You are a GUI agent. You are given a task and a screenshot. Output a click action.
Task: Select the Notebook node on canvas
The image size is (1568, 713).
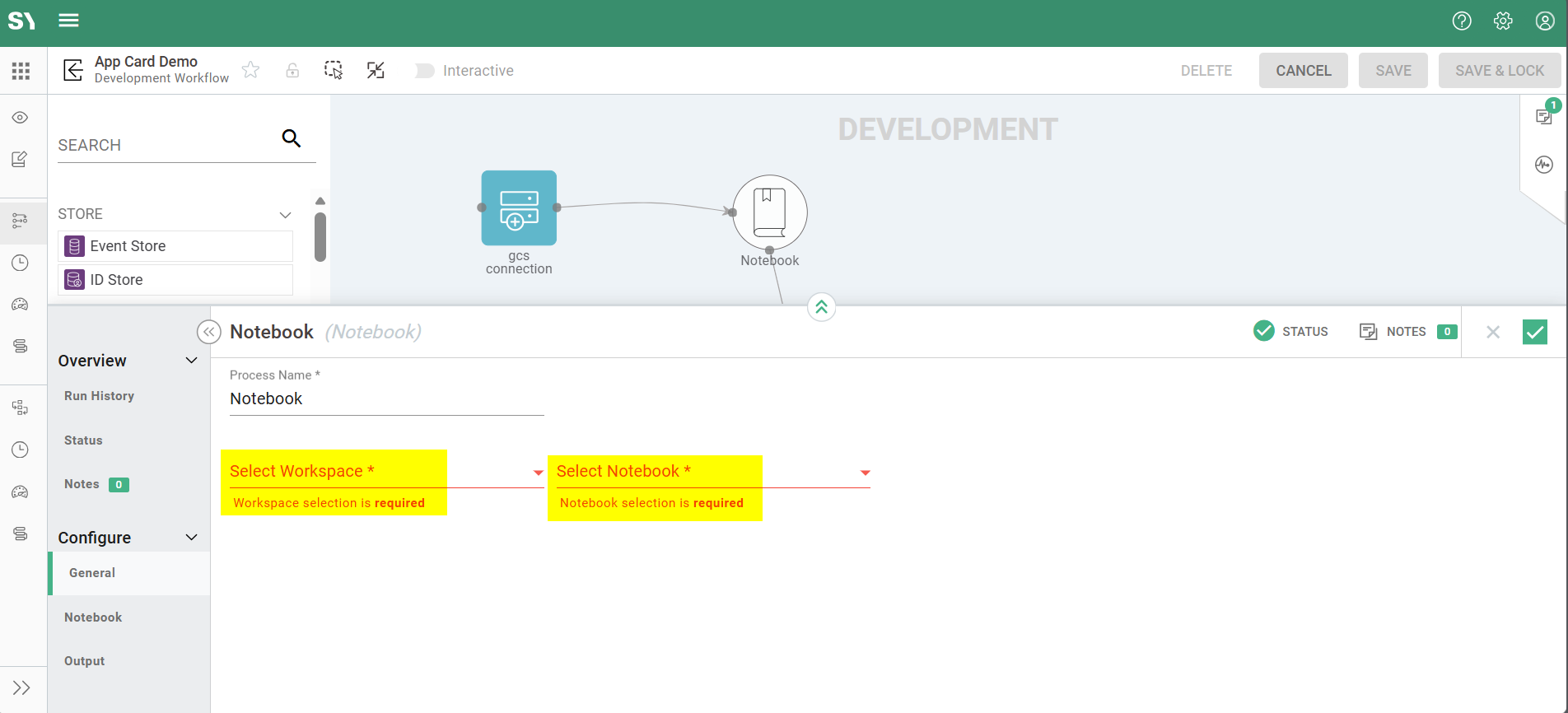[769, 212]
